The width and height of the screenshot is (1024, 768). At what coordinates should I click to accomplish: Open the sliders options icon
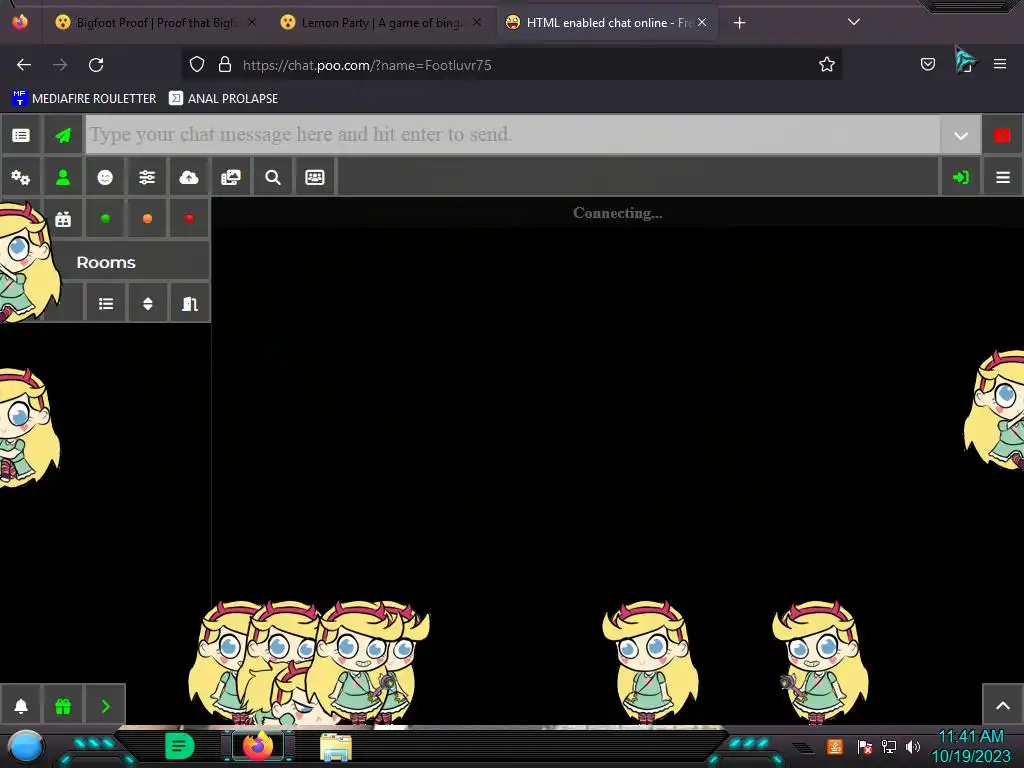(147, 177)
